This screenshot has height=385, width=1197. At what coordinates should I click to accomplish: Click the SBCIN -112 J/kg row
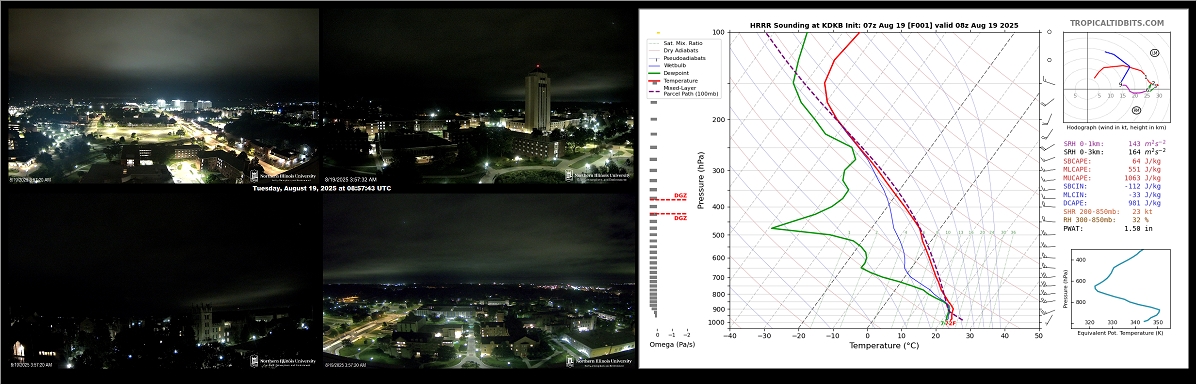coord(1112,186)
